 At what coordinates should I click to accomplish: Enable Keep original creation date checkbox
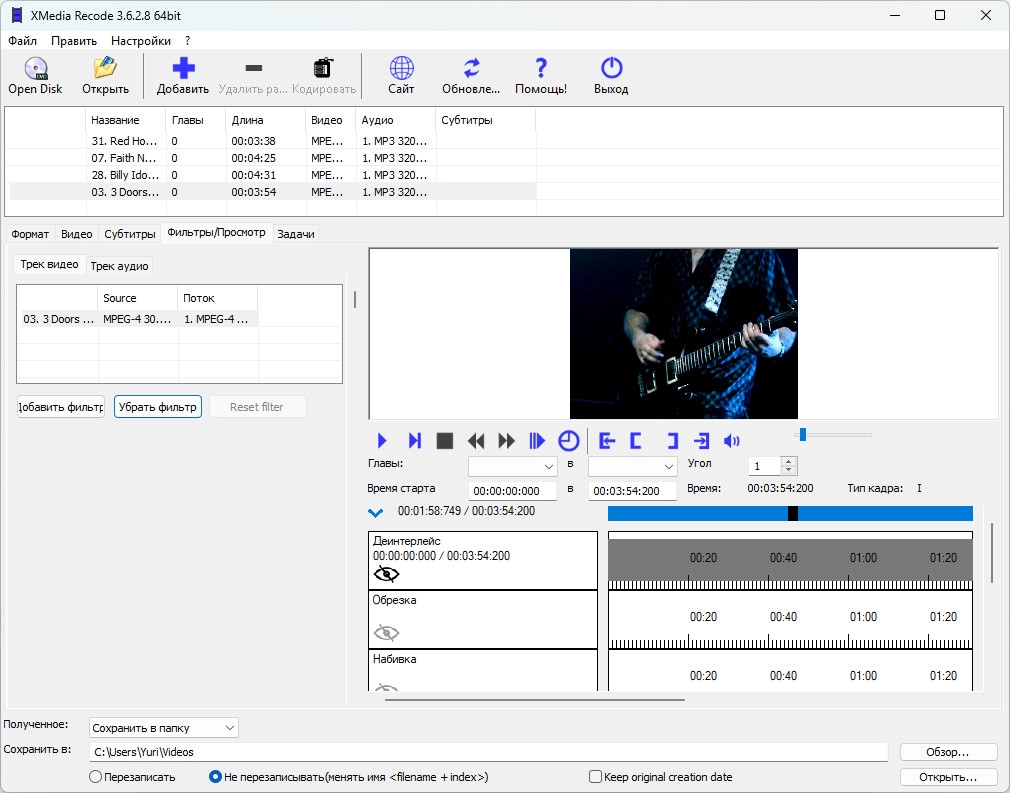tap(596, 777)
